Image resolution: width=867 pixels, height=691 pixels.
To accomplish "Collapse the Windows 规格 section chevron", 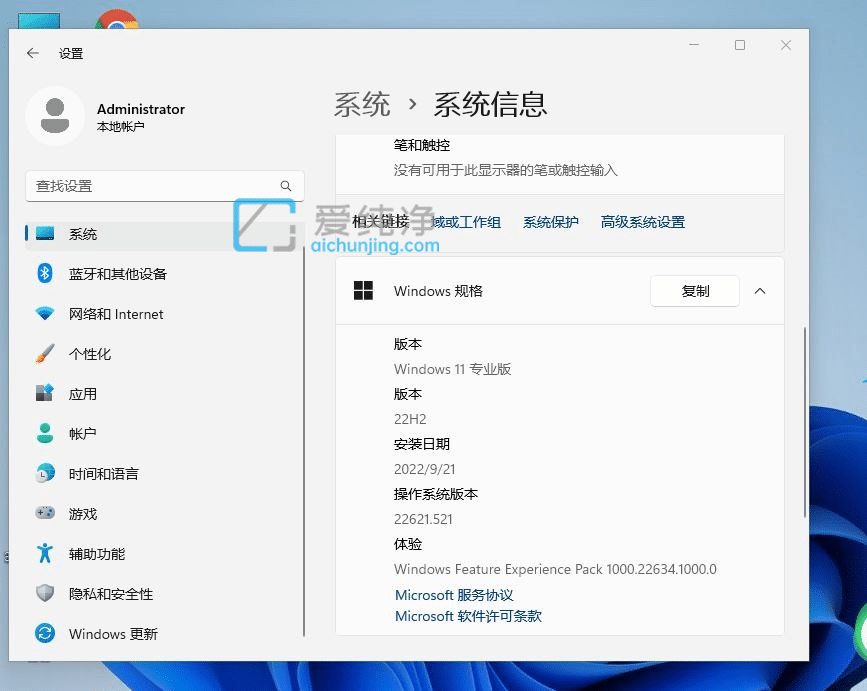I will click(759, 291).
